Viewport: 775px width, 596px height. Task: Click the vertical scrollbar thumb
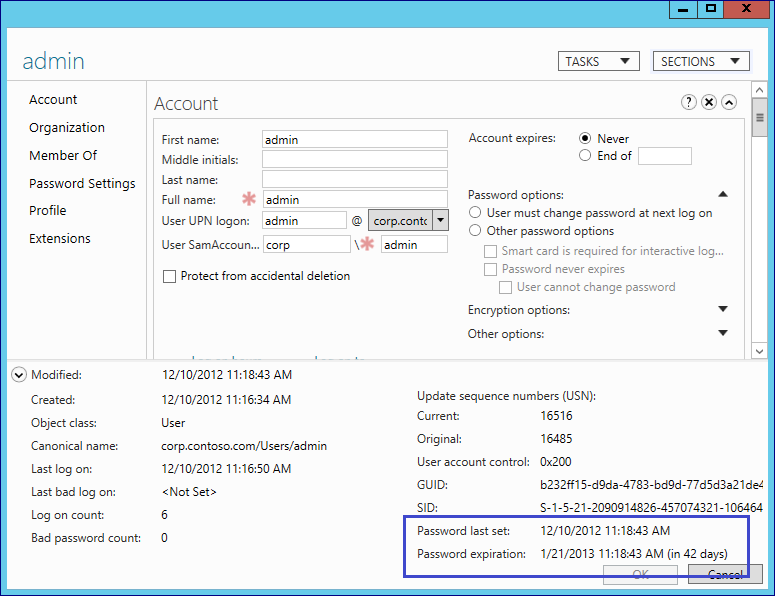(x=760, y=118)
